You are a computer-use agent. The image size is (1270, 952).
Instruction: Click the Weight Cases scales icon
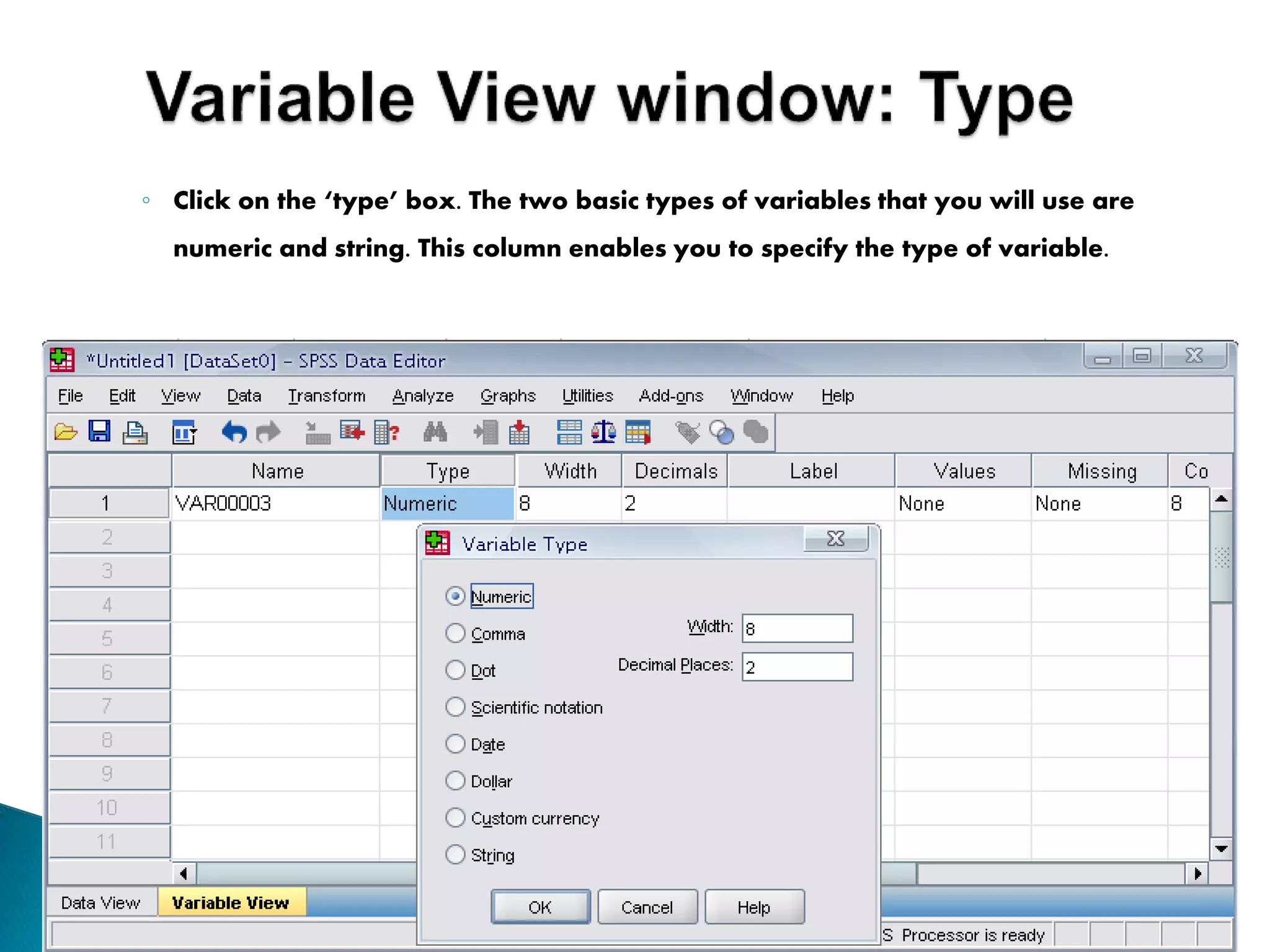[x=603, y=432]
